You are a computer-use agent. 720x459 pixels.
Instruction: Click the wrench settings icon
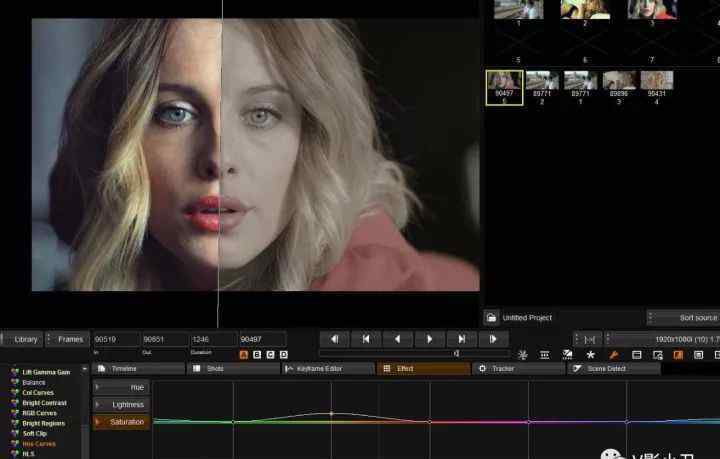tap(614, 354)
